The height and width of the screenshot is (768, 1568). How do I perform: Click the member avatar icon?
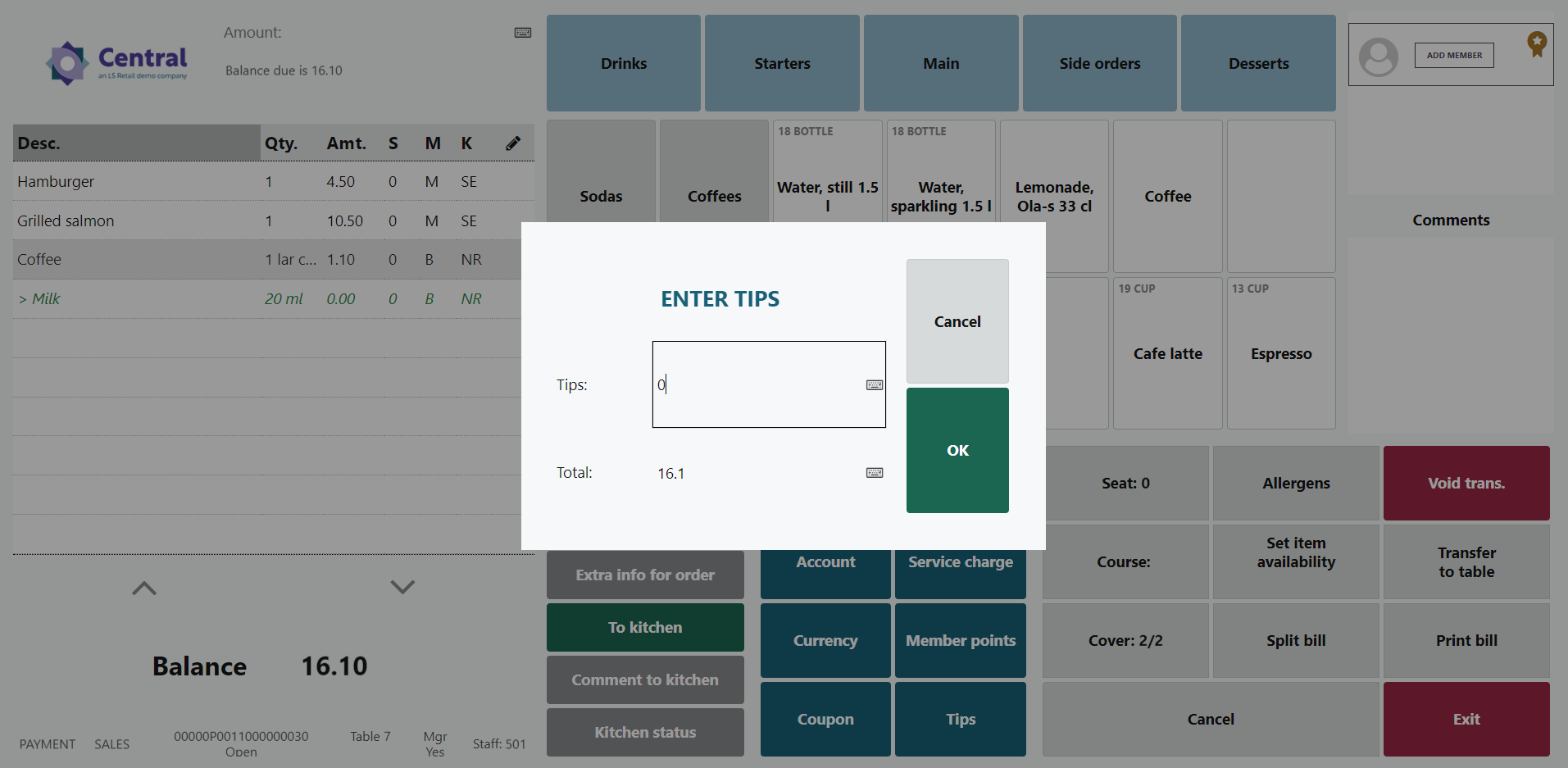[1379, 57]
